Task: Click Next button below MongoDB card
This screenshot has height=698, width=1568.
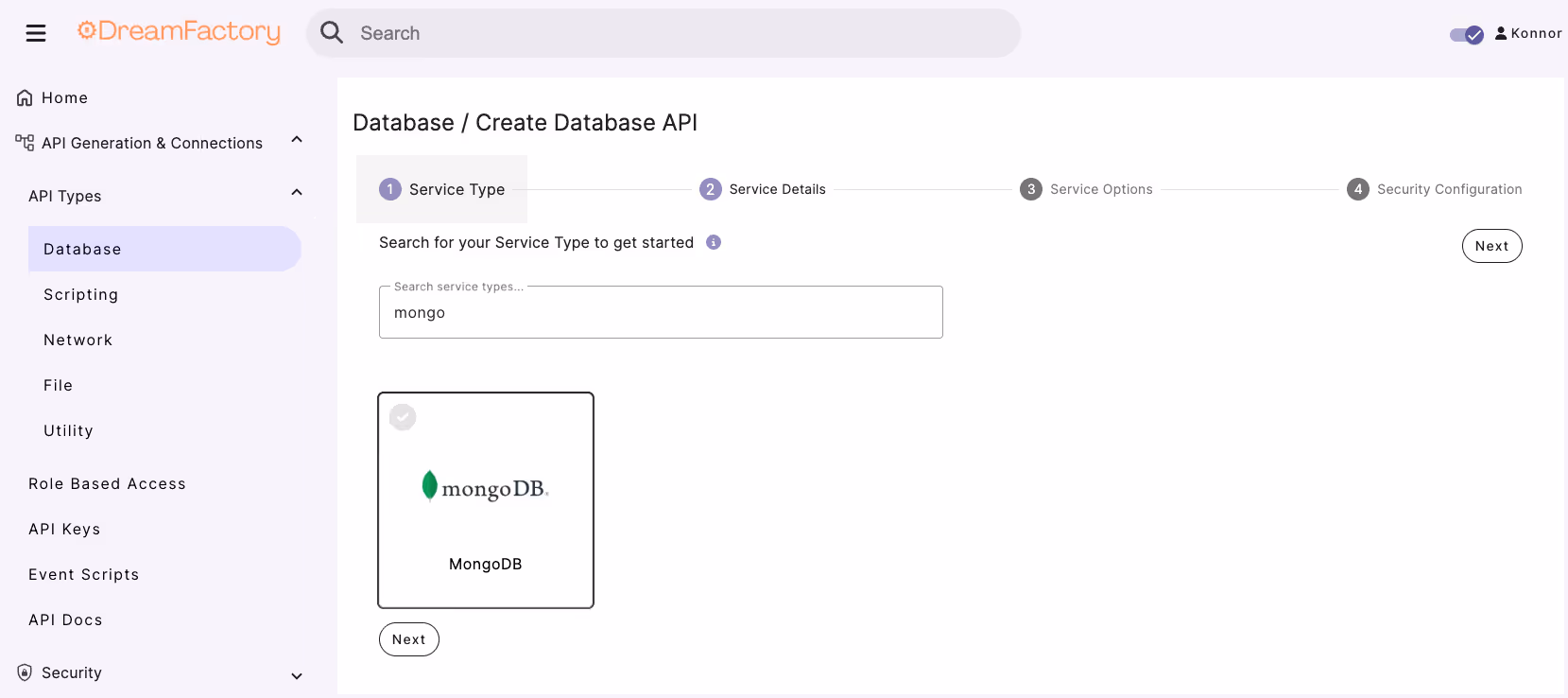Action: pos(409,639)
